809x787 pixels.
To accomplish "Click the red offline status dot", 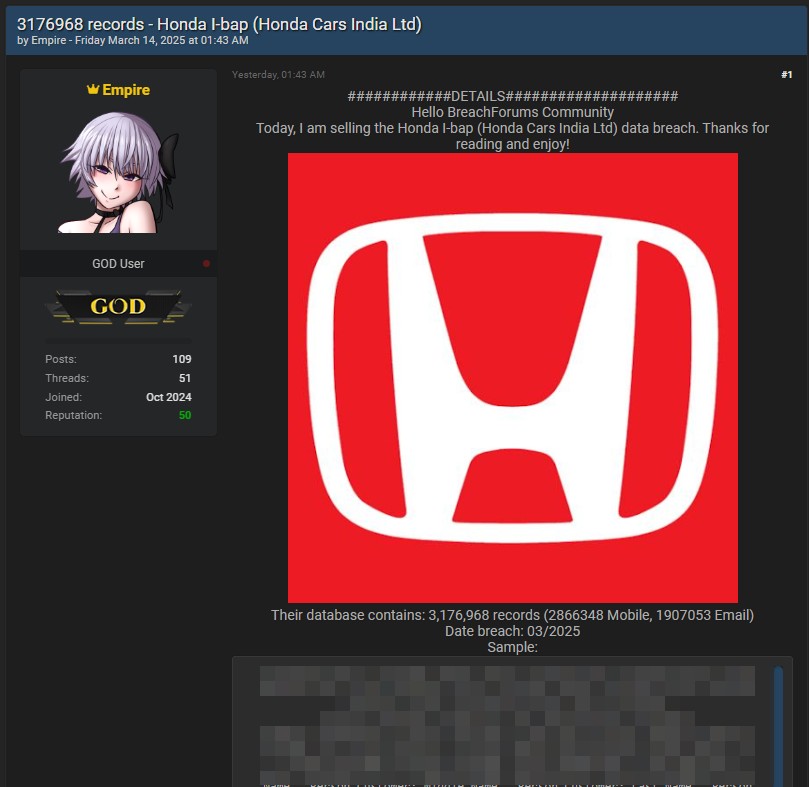I will tap(206, 264).
